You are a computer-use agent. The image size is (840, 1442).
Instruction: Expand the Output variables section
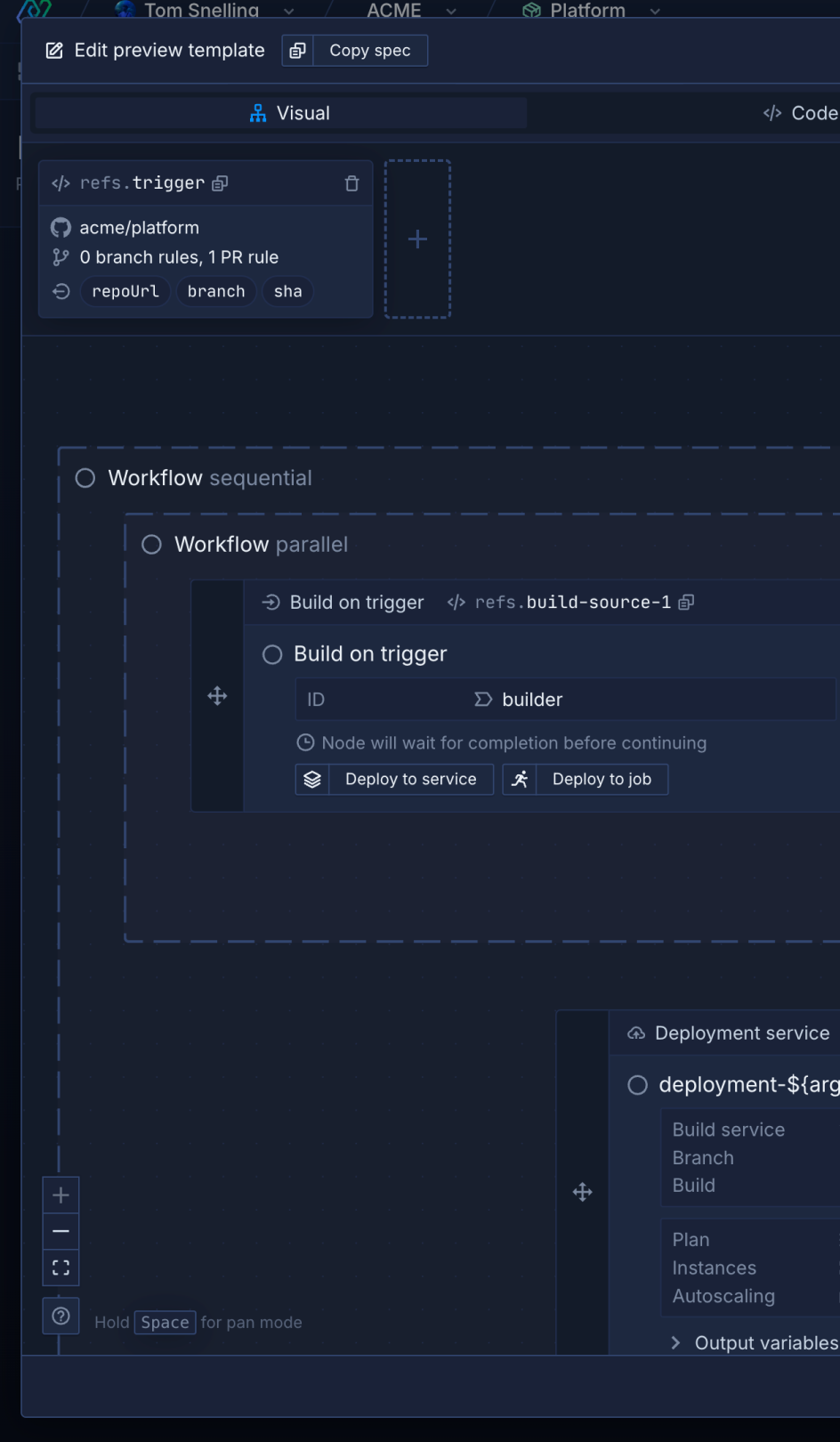tap(676, 1342)
